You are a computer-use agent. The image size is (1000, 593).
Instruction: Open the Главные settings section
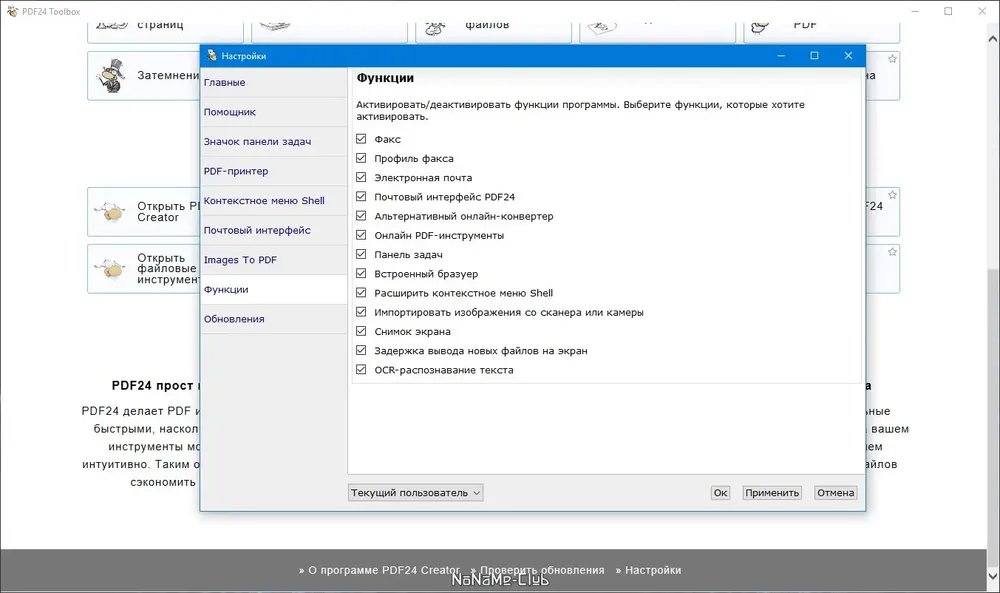point(274,82)
